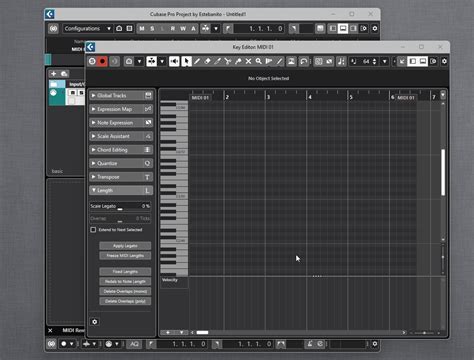Viewport: 474px width, 360px height.
Task: Toggle left zone visibility in Key Editor
Action: [413, 61]
